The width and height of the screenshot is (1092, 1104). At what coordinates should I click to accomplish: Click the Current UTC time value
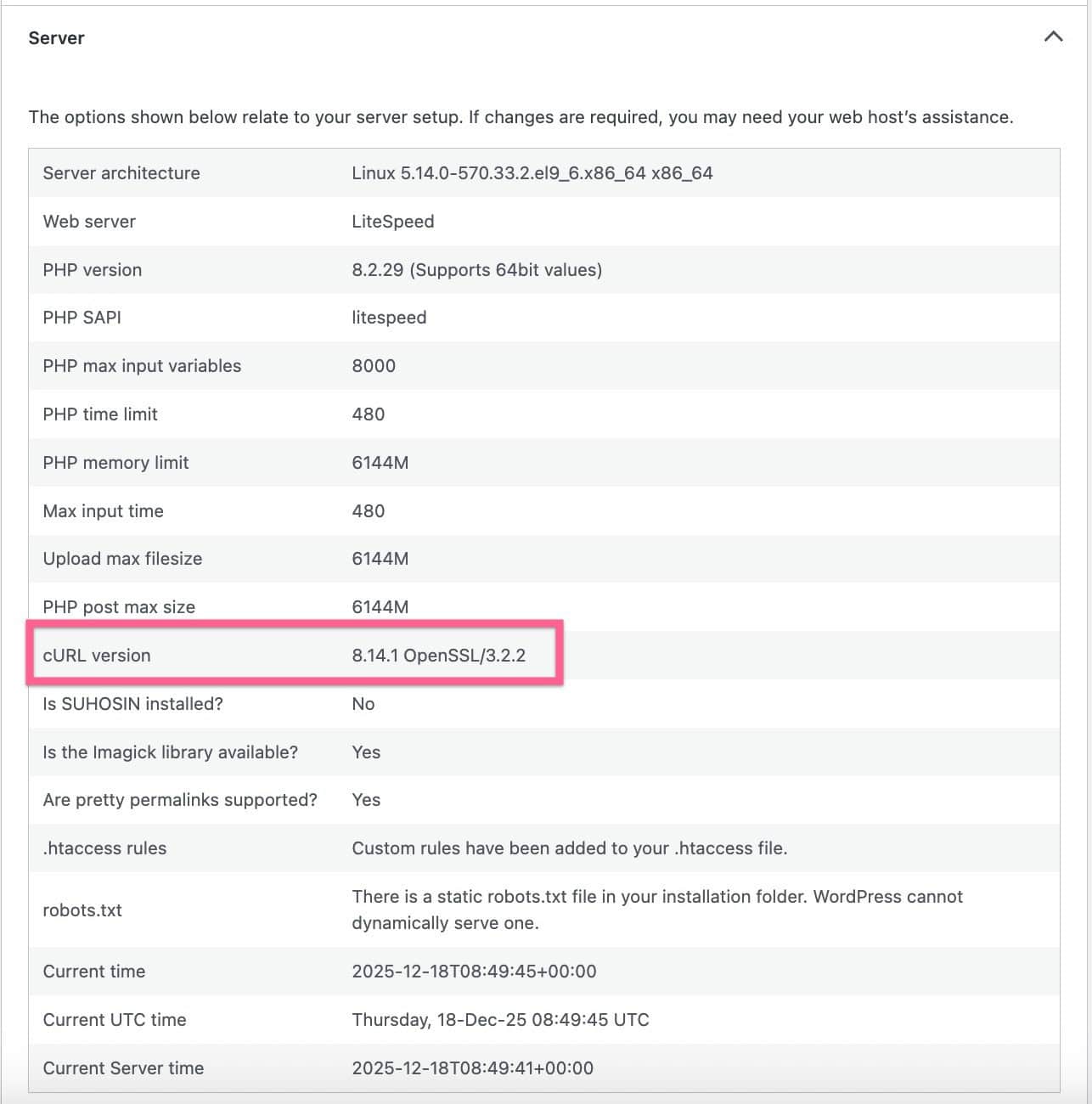500,1020
